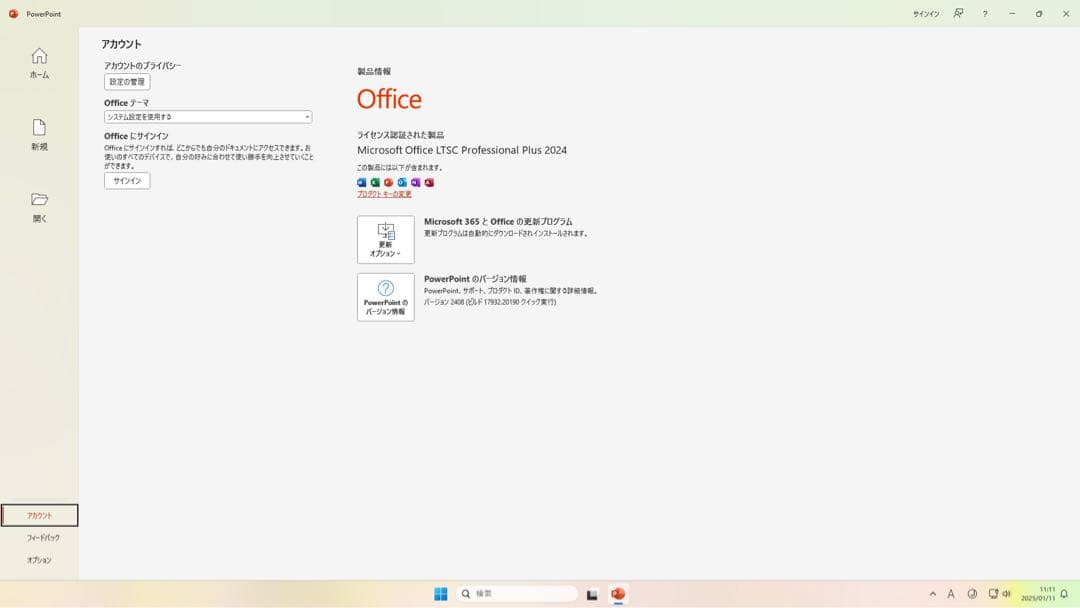Click the Outlook icon among the Office apps
The image size is (1080, 608).
tap(403, 182)
